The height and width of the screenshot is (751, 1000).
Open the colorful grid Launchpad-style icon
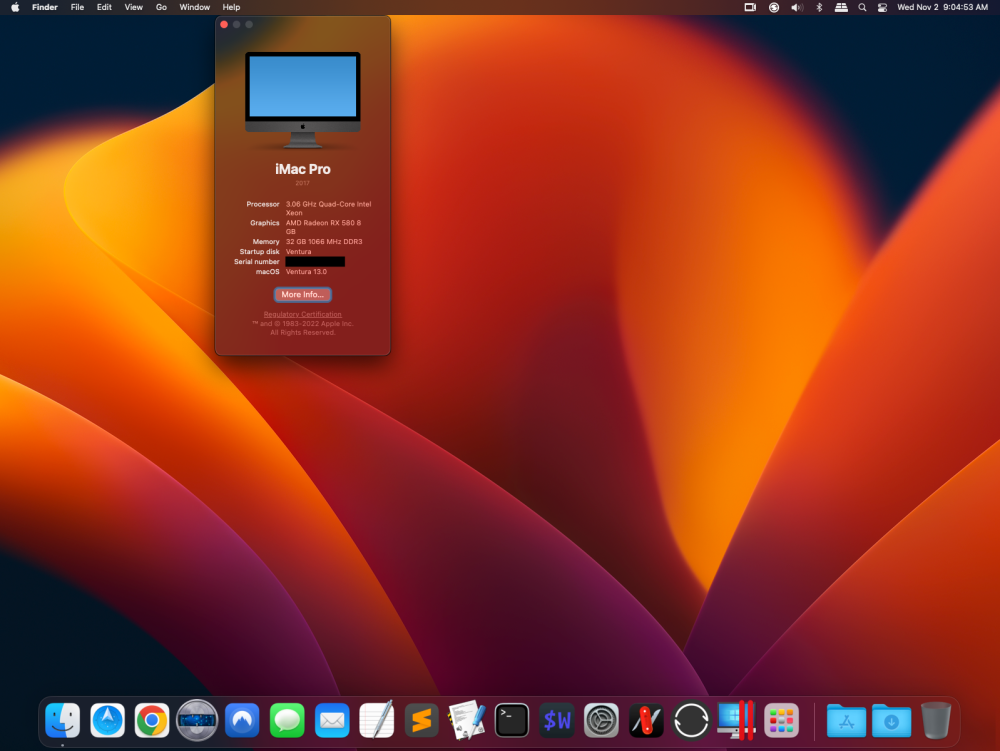point(781,720)
